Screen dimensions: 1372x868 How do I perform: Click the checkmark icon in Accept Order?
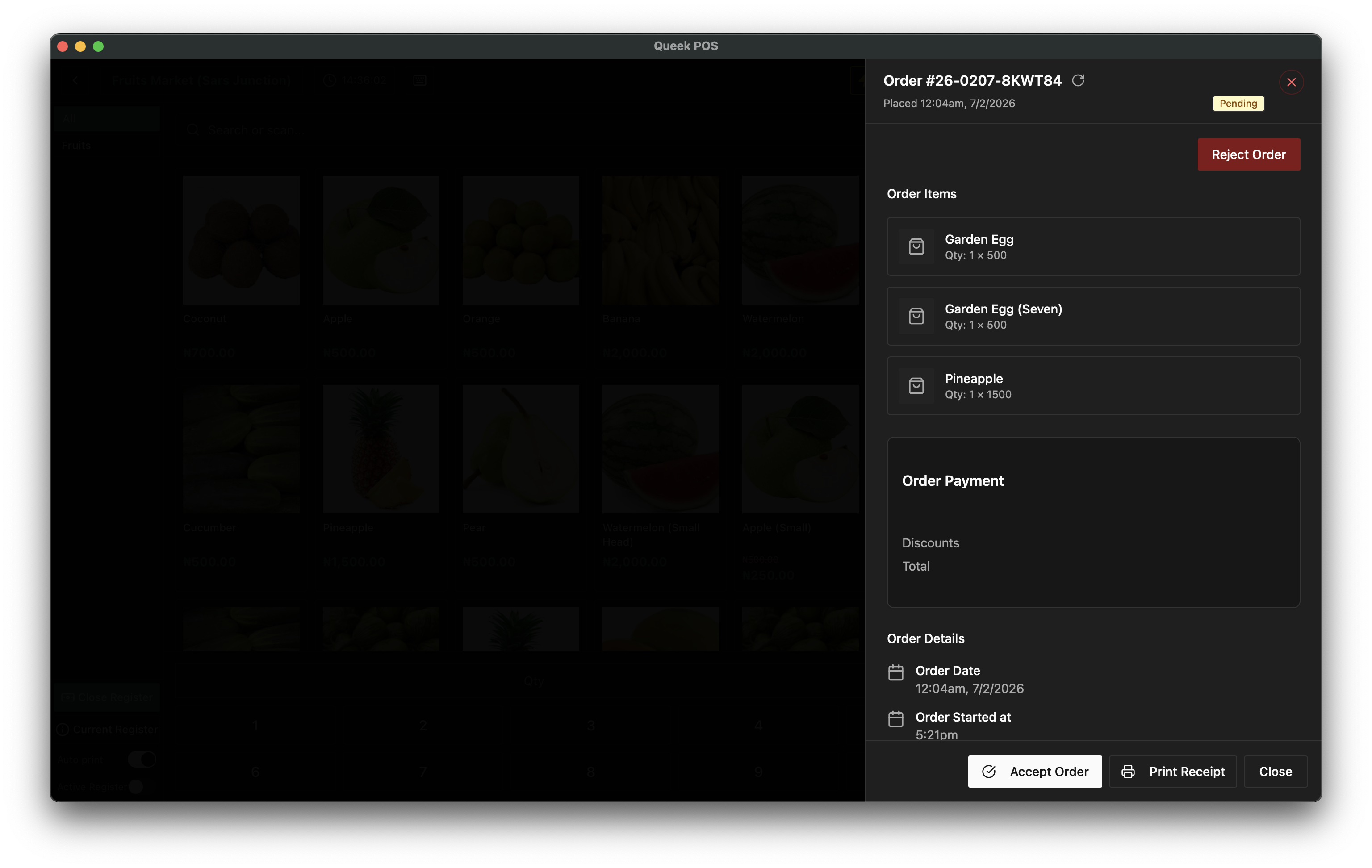[989, 771]
